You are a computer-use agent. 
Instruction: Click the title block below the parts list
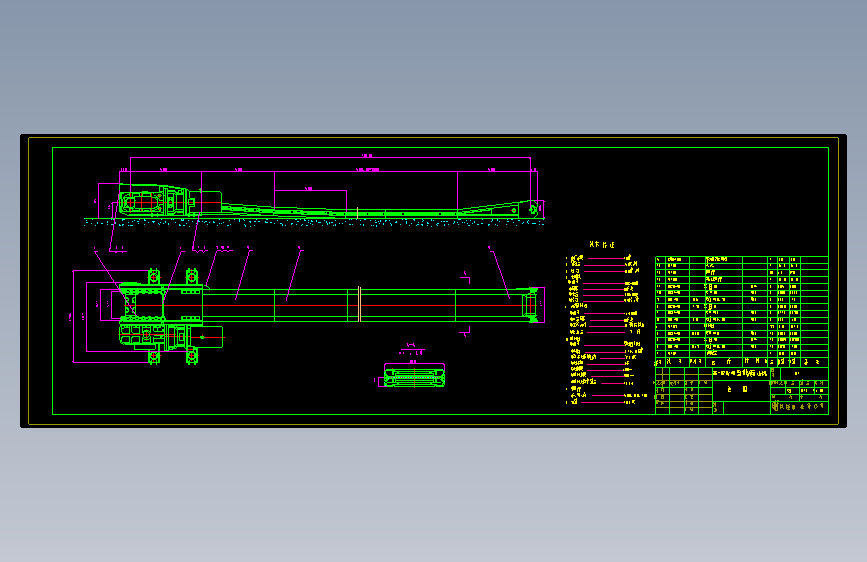(x=741, y=391)
